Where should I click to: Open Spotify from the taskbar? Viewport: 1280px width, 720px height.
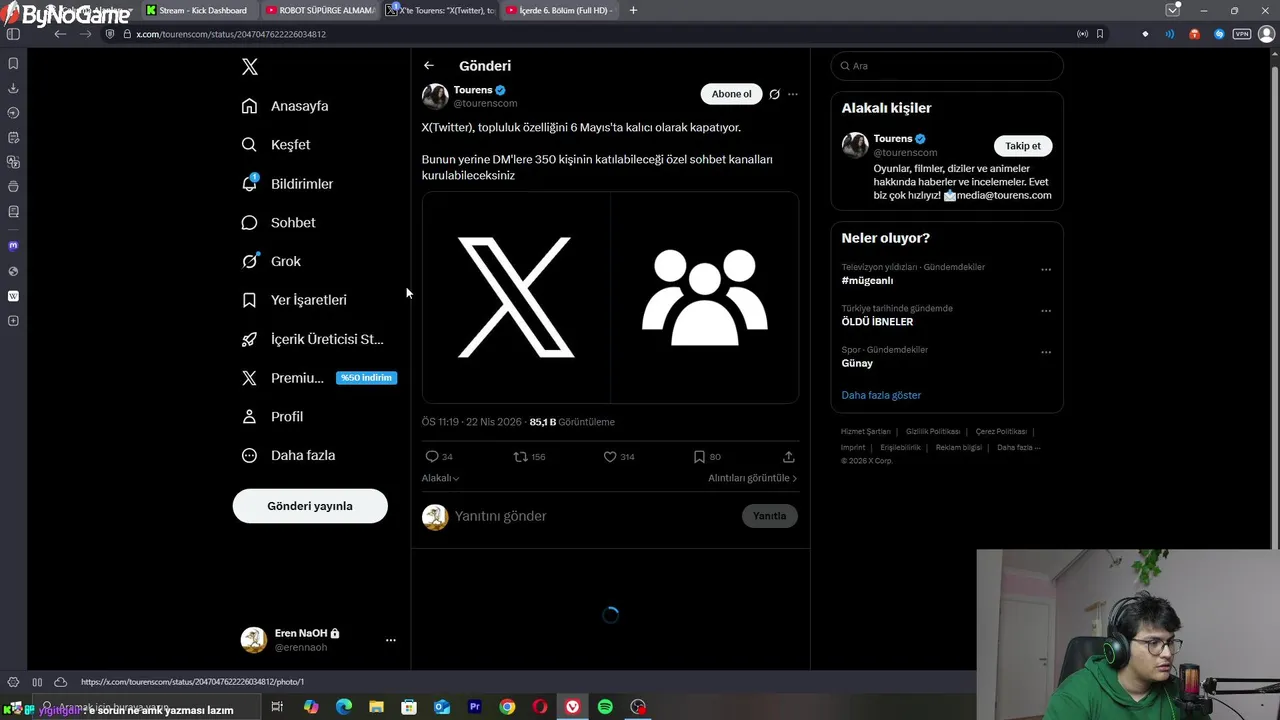click(x=605, y=707)
